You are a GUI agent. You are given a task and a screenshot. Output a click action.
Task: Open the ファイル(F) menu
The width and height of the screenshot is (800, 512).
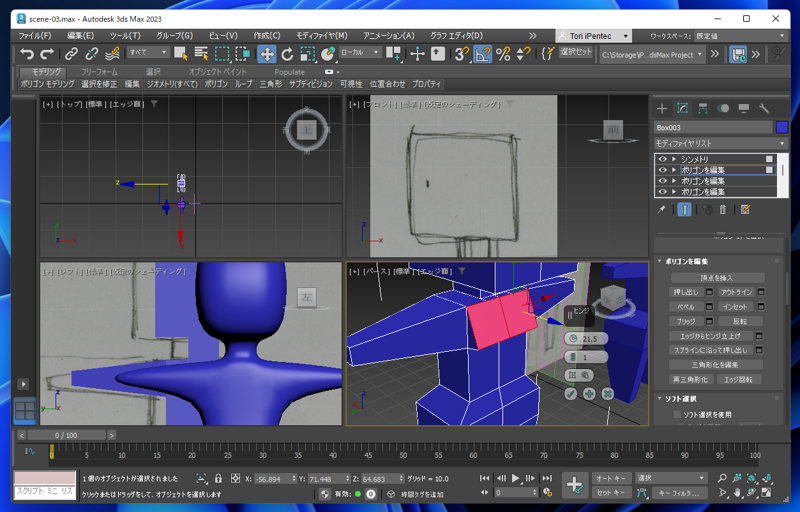(35, 36)
